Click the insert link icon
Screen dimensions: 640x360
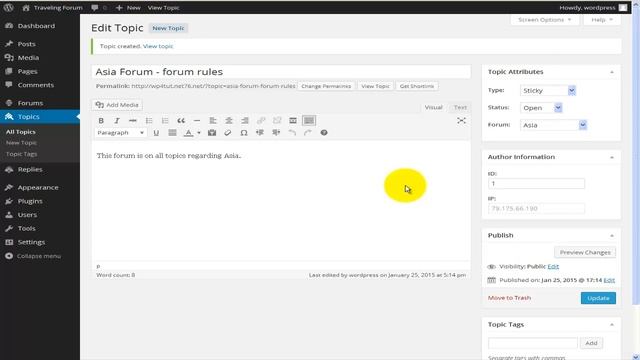pyautogui.click(x=261, y=120)
